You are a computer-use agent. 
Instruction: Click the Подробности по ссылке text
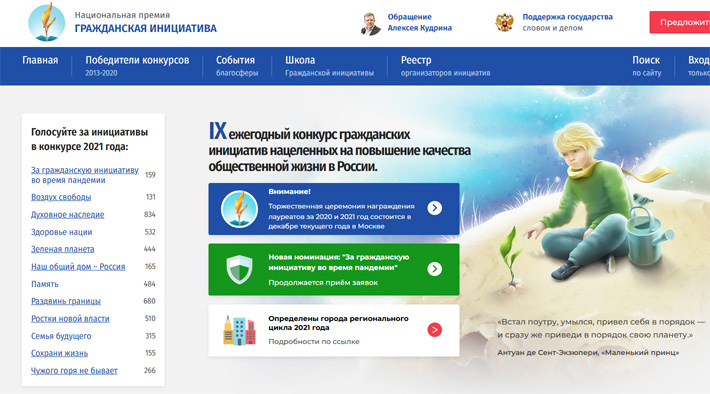tap(314, 341)
